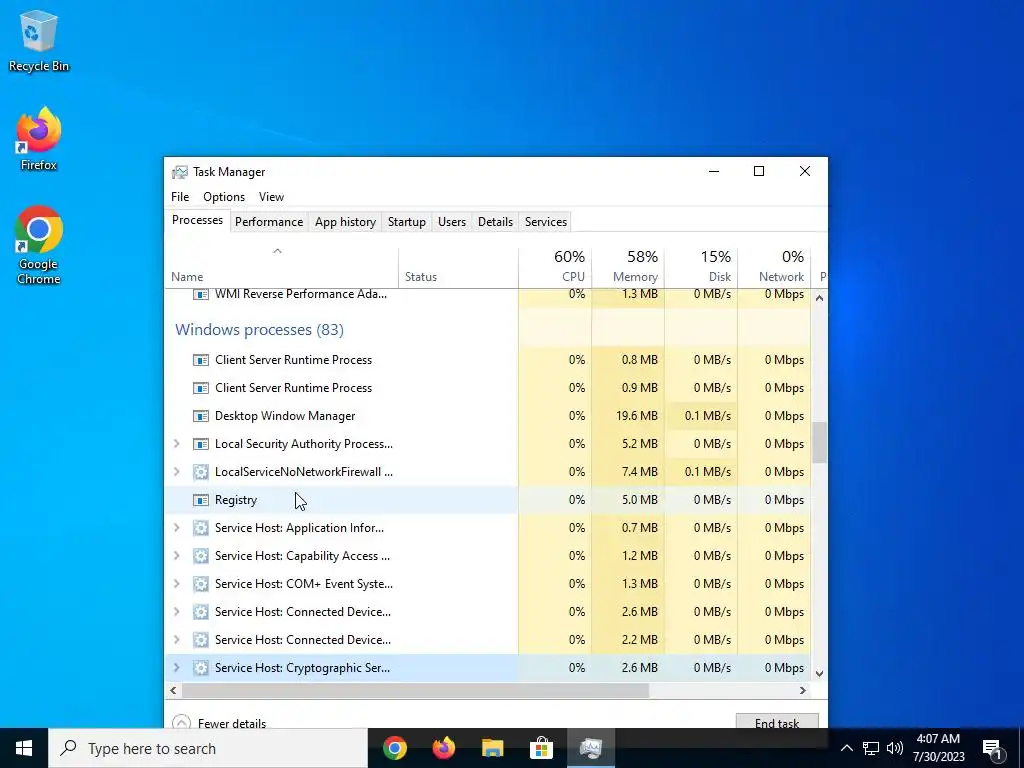The height and width of the screenshot is (768, 1024).
Task: Show hidden system tray icons
Action: [x=846, y=748]
